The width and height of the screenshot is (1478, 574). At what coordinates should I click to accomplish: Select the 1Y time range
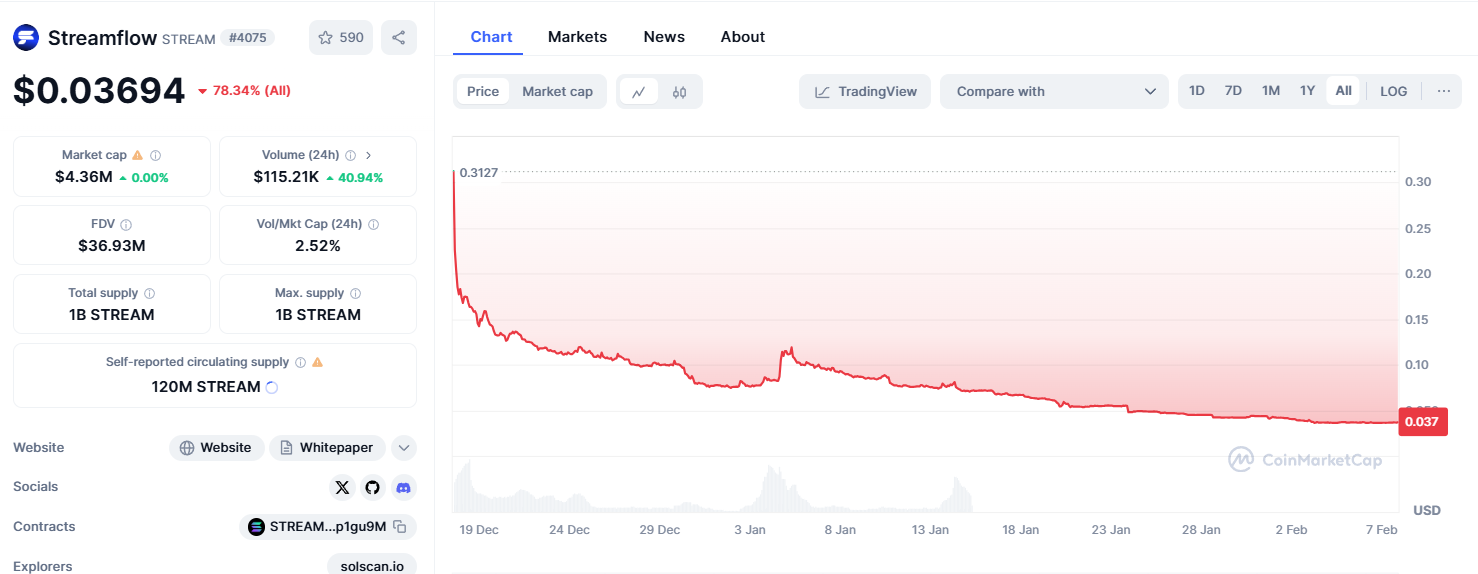click(x=1307, y=91)
